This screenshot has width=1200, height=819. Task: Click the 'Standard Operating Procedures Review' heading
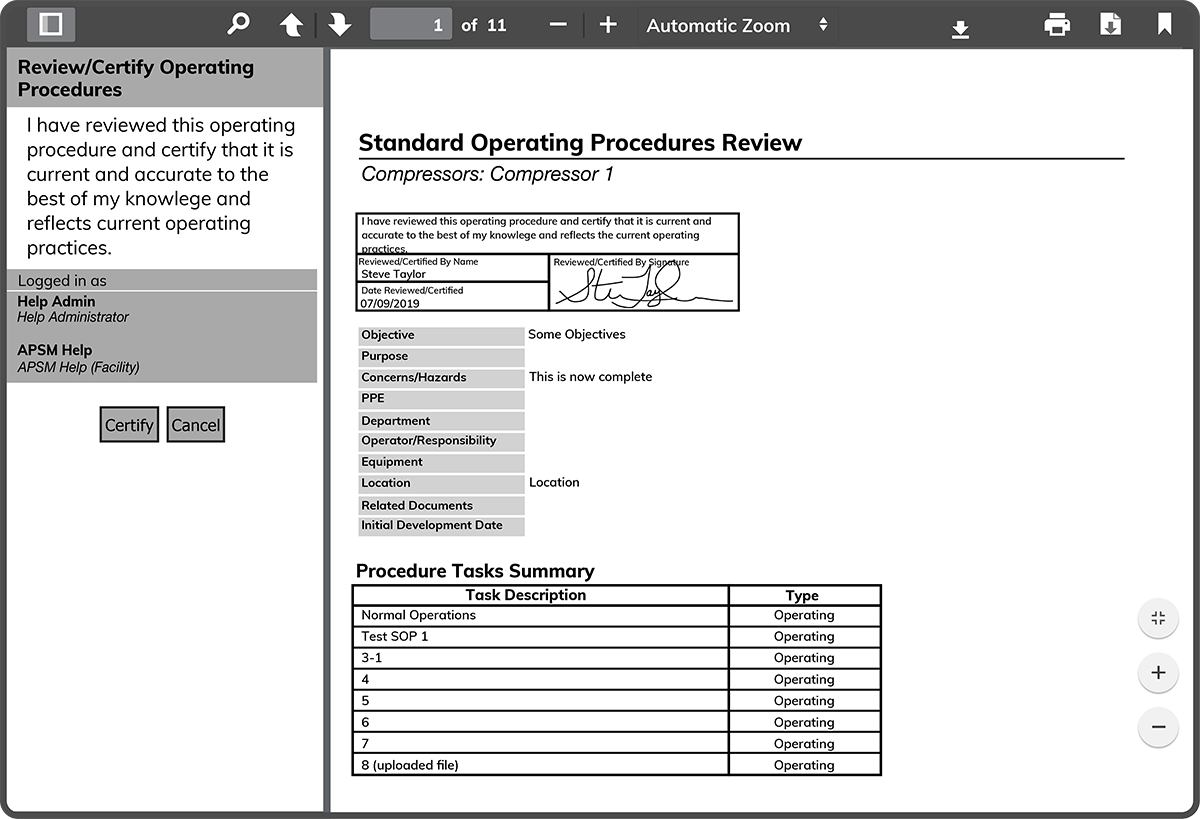point(580,143)
